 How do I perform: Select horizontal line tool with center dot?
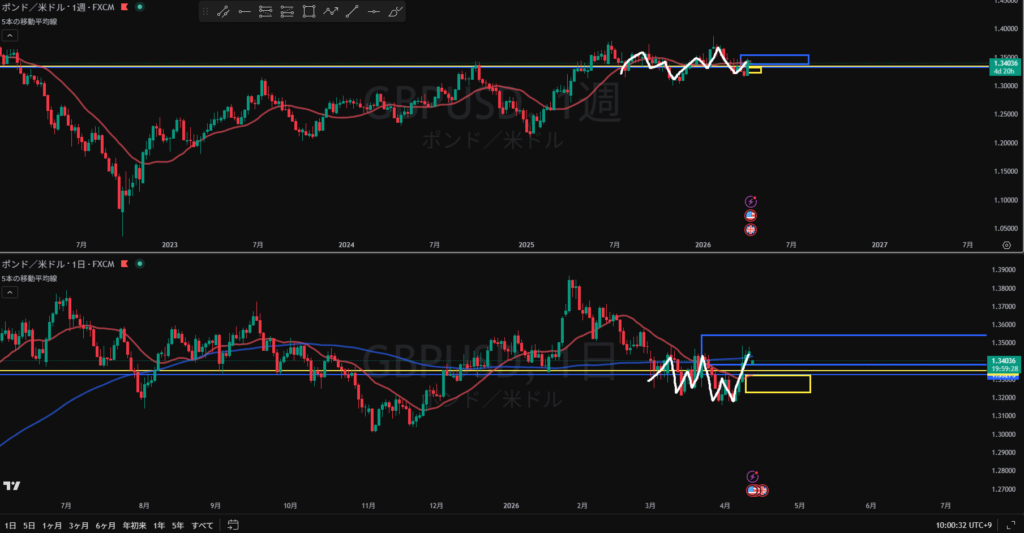[x=374, y=12]
